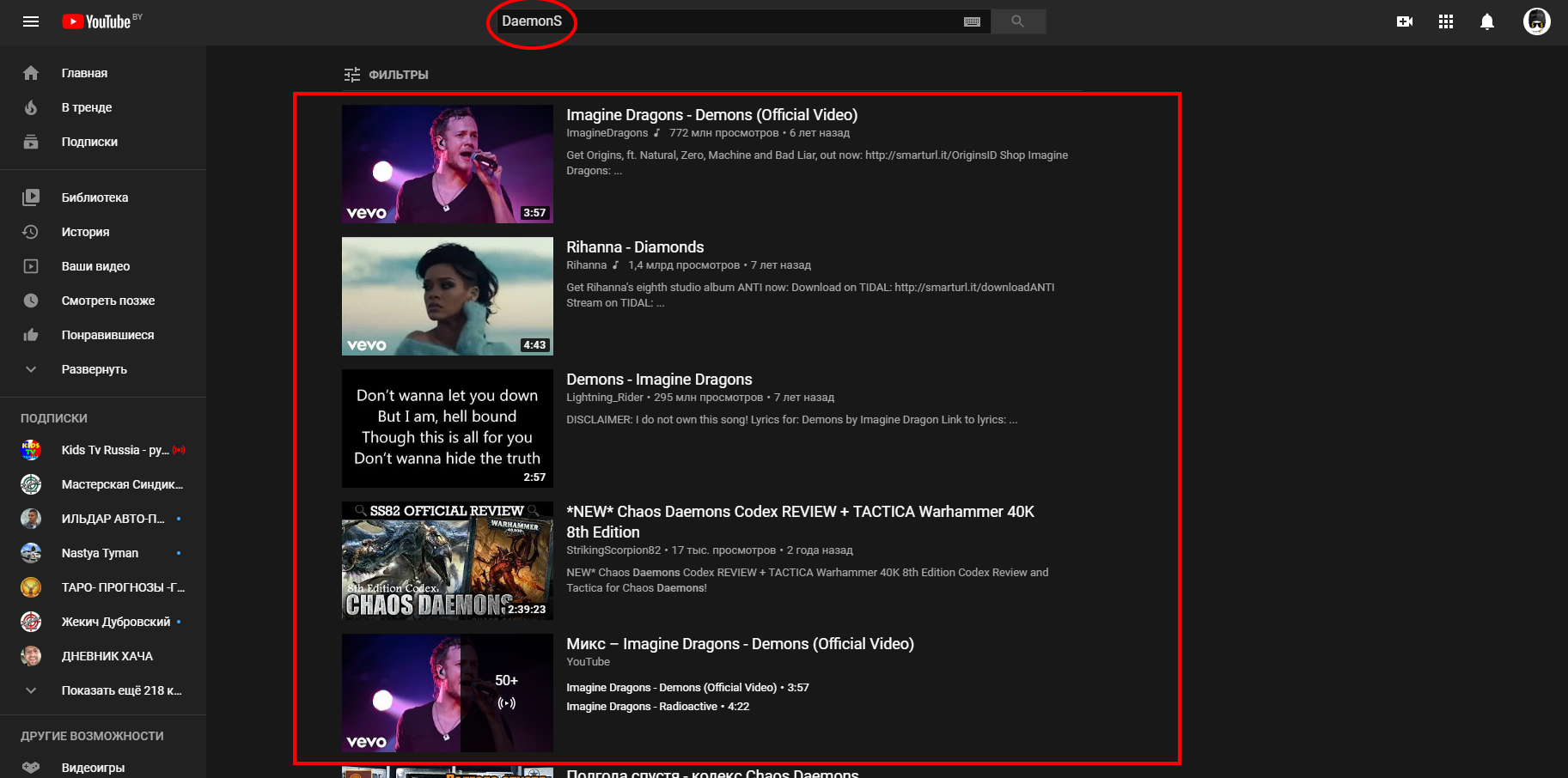
Task: Click the Chaos Daemons 2:39:23 thumbnail
Action: 448,561
